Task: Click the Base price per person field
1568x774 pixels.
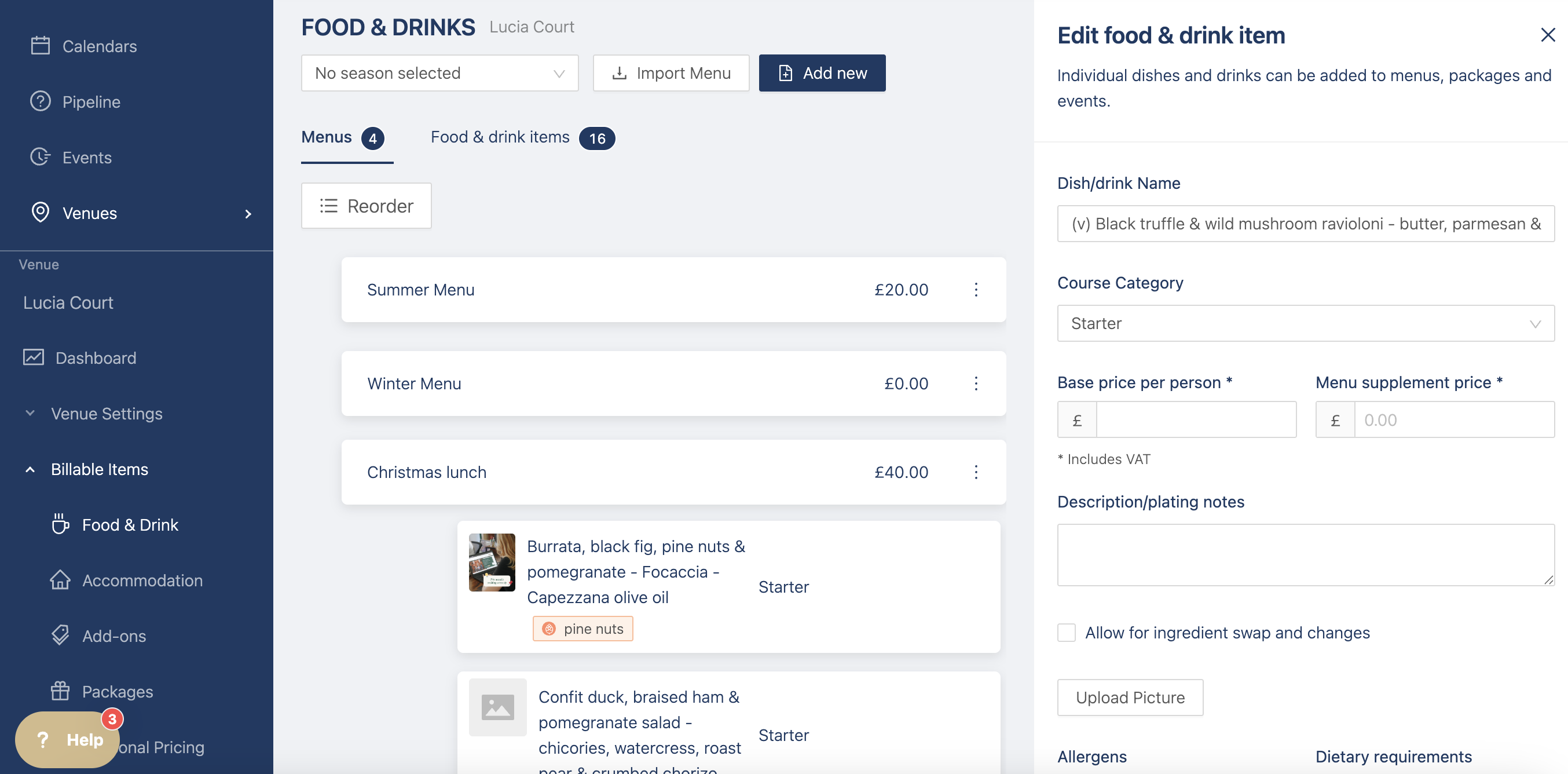Action: [x=1196, y=419]
